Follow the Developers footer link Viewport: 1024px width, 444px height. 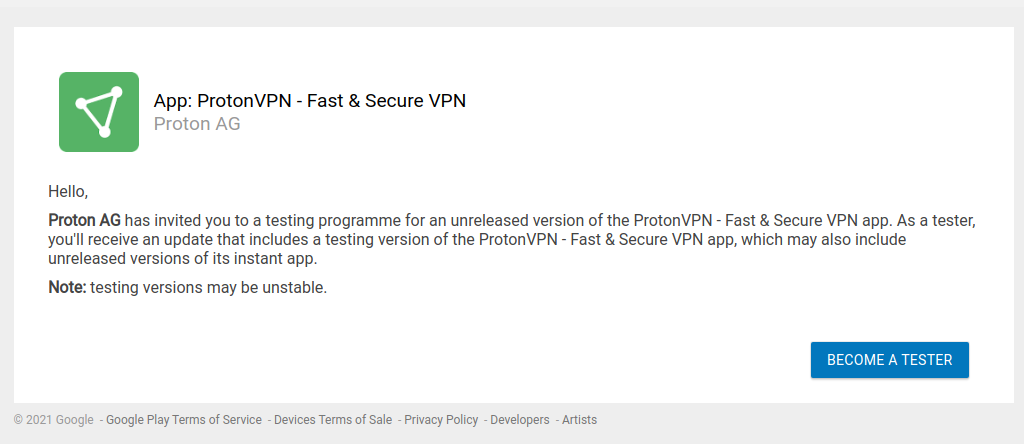click(520, 420)
